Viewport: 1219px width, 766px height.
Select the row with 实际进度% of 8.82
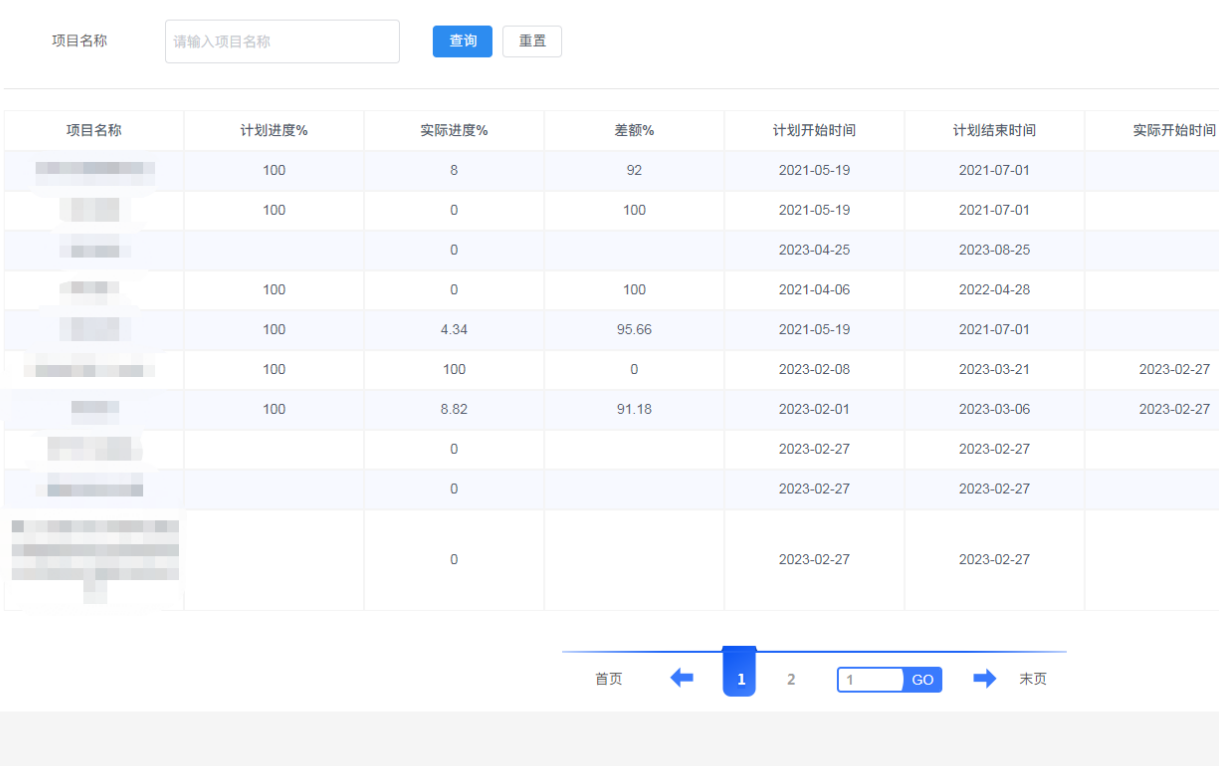click(453, 409)
